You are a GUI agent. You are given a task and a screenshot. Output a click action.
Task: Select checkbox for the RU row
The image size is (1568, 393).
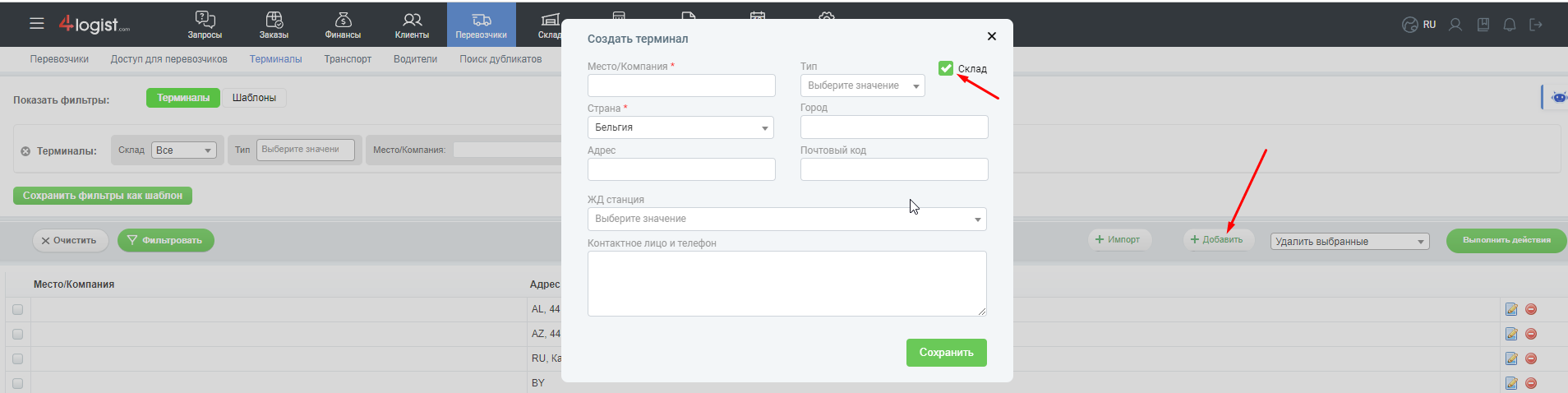[x=17, y=358]
